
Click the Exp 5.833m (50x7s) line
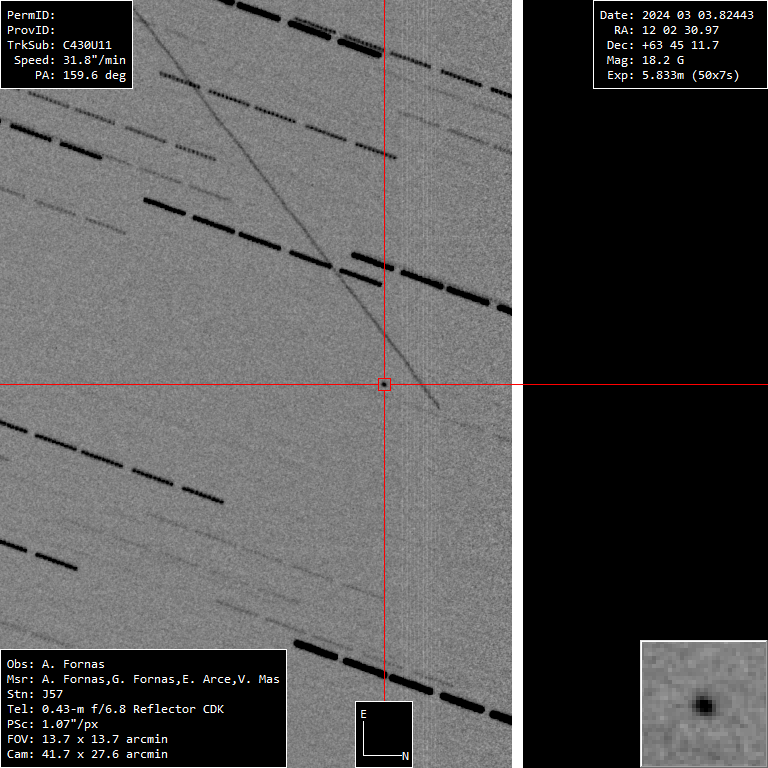[672, 75]
